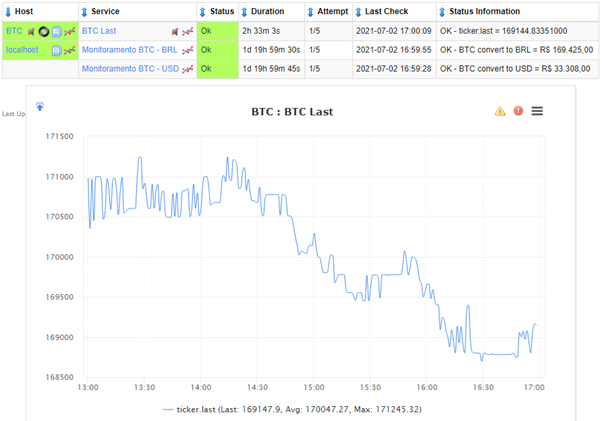Open the BTC host document icon

(56, 31)
